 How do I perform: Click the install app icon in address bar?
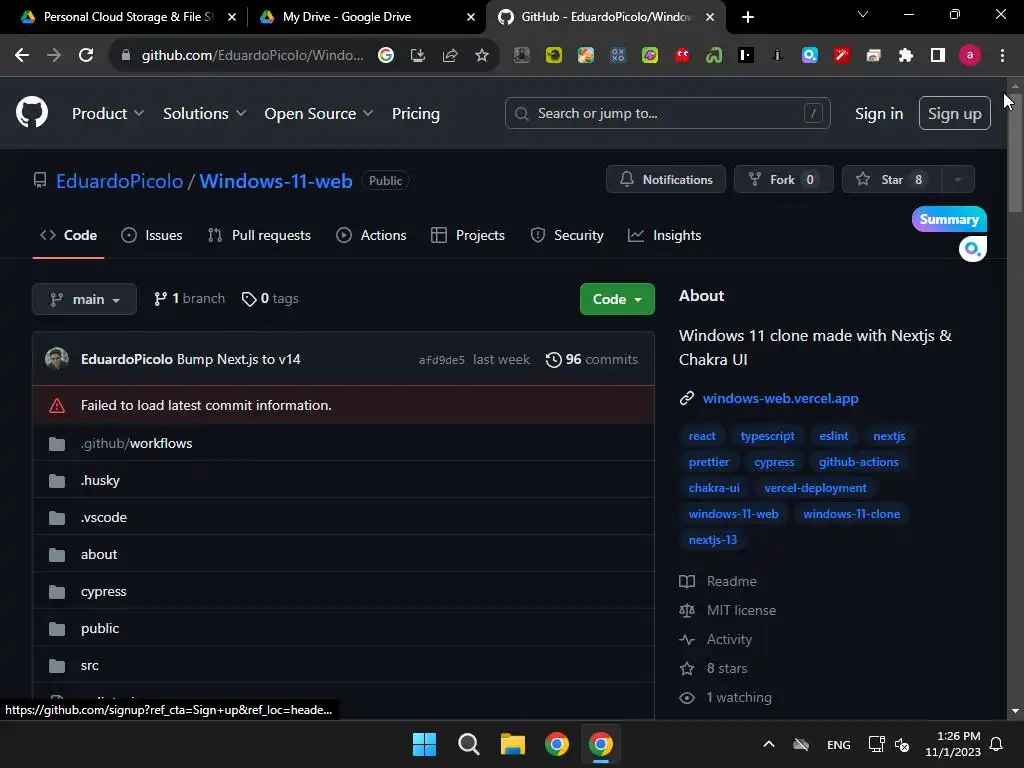(x=418, y=56)
